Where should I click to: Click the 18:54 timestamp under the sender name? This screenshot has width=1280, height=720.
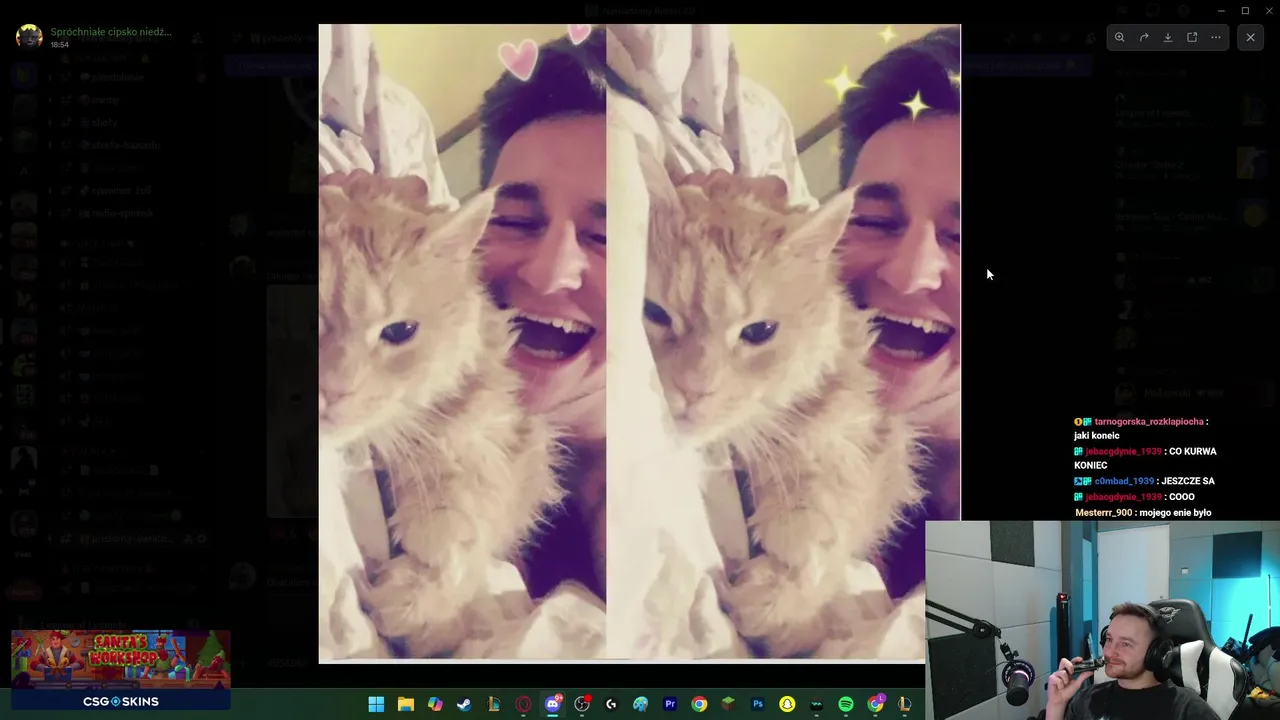(x=60, y=45)
